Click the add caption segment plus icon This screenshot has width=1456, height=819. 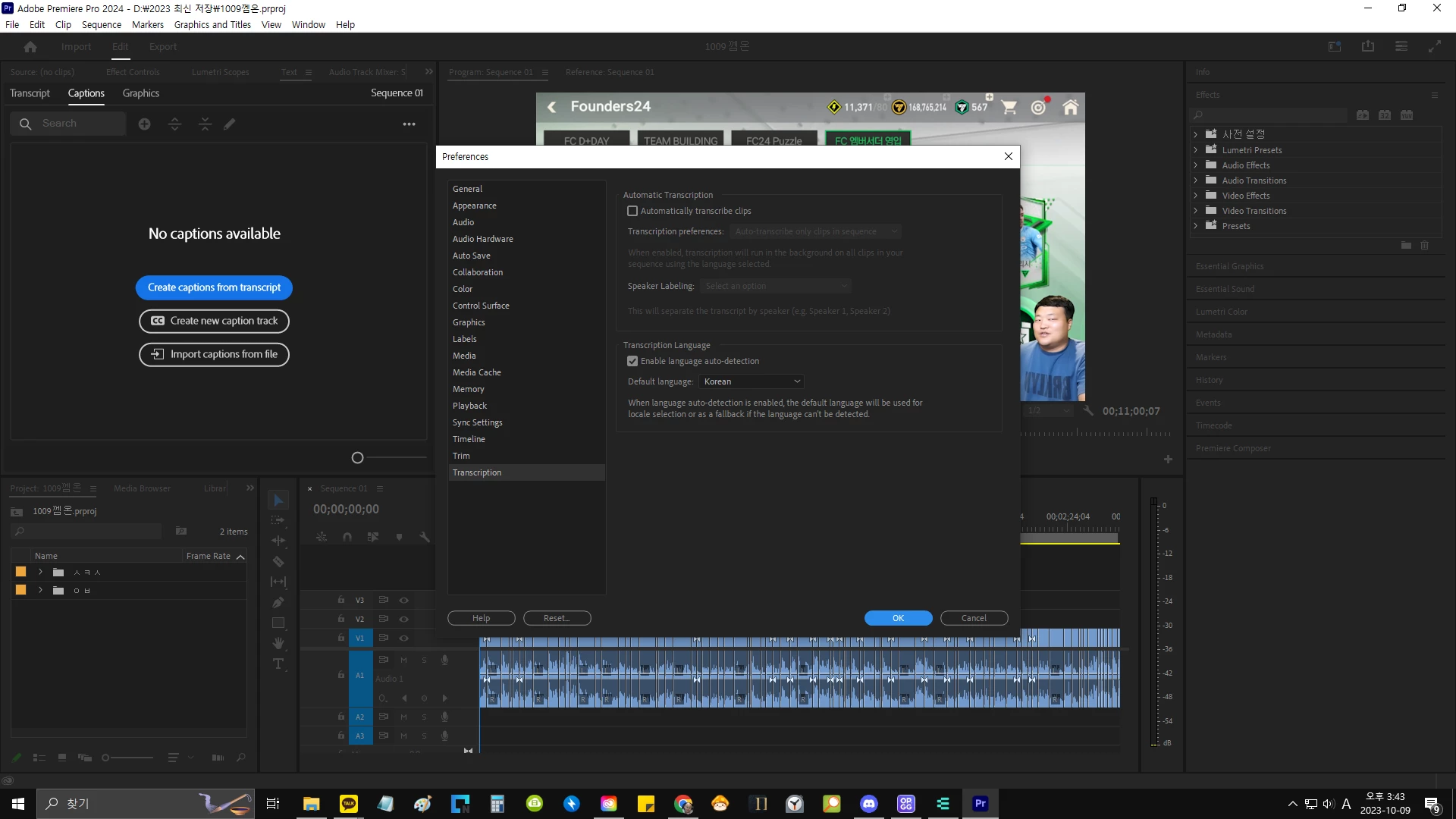[144, 124]
